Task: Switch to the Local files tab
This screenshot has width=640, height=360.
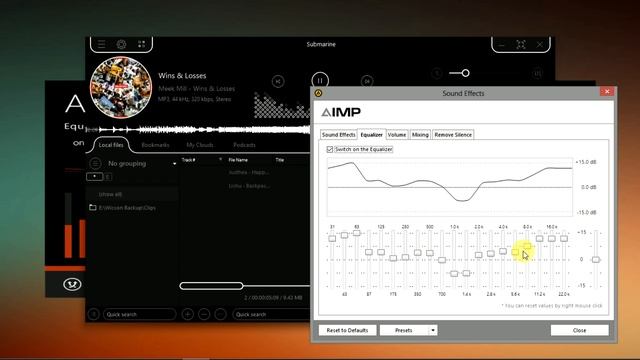Action: [x=111, y=145]
